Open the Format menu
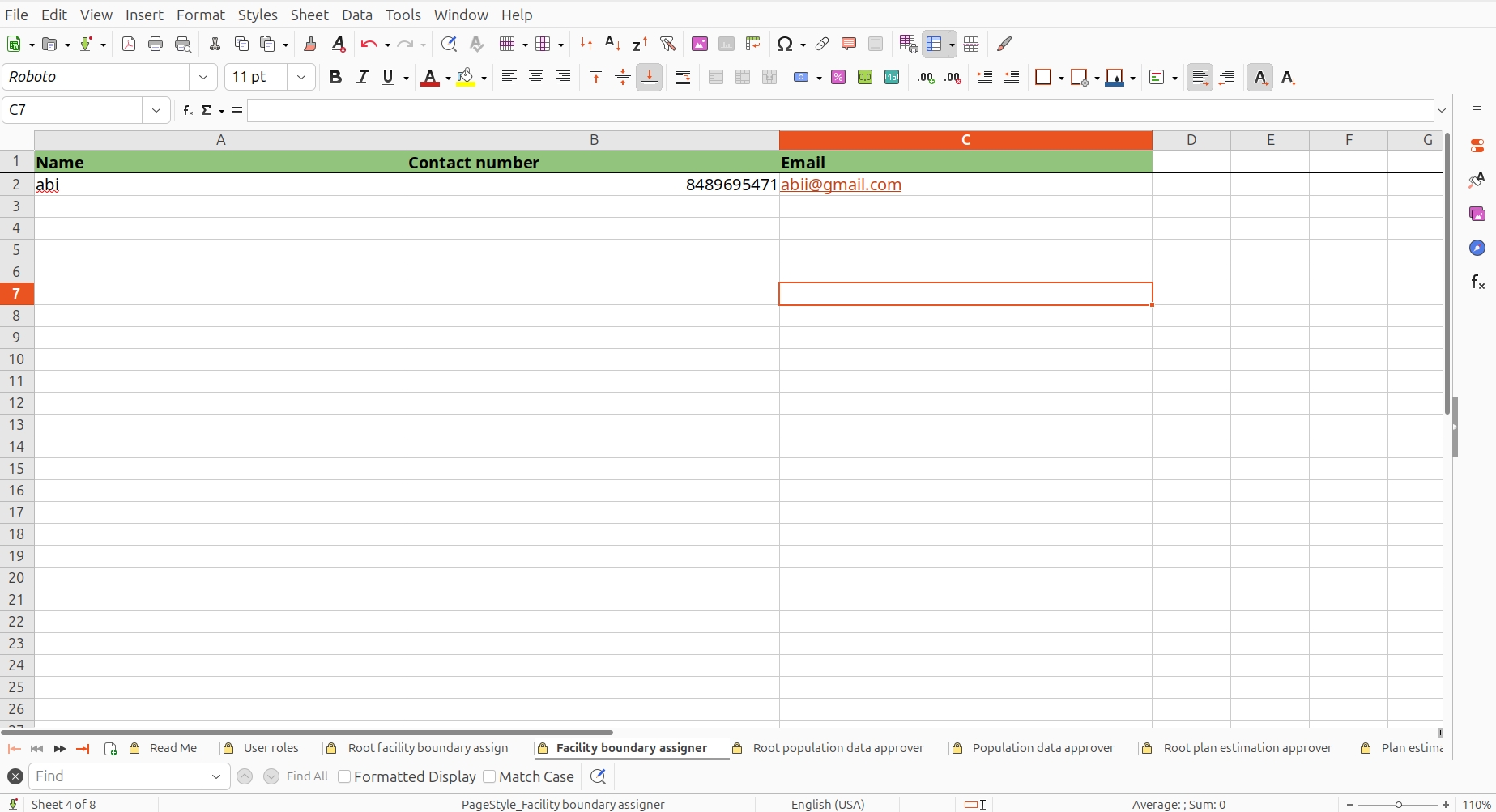The width and height of the screenshot is (1496, 812). (200, 15)
